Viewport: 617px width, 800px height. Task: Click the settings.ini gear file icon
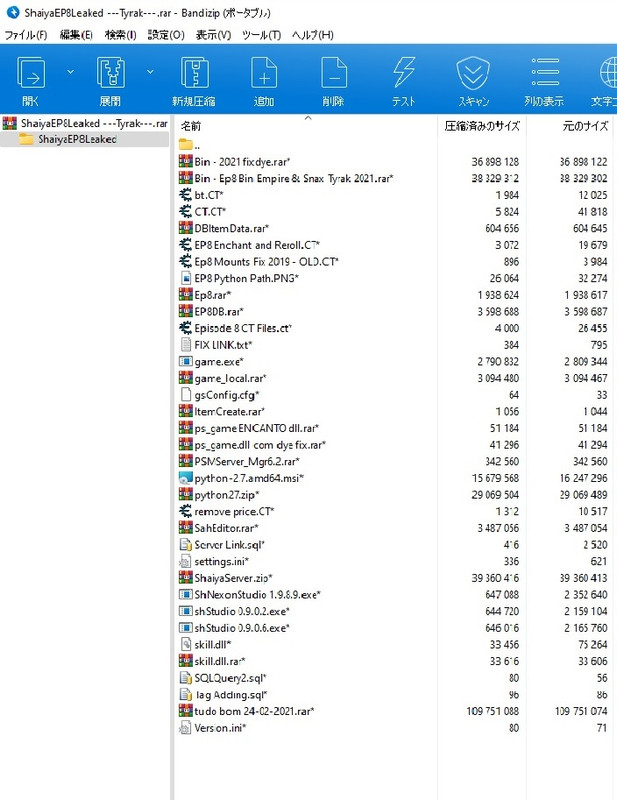click(186, 561)
